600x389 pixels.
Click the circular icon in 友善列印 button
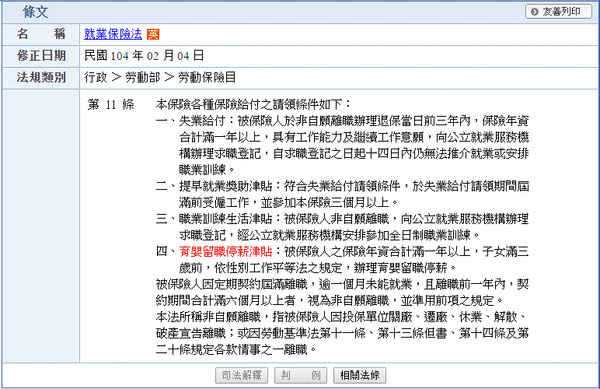click(535, 12)
